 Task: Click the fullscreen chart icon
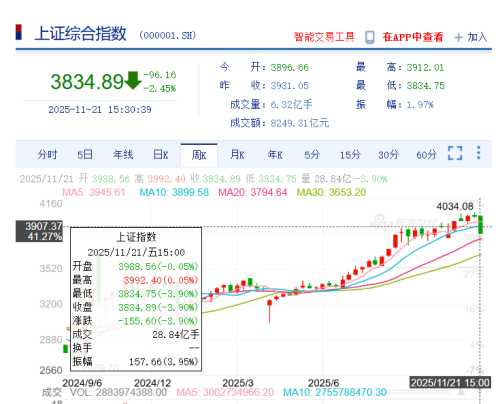(x=455, y=153)
